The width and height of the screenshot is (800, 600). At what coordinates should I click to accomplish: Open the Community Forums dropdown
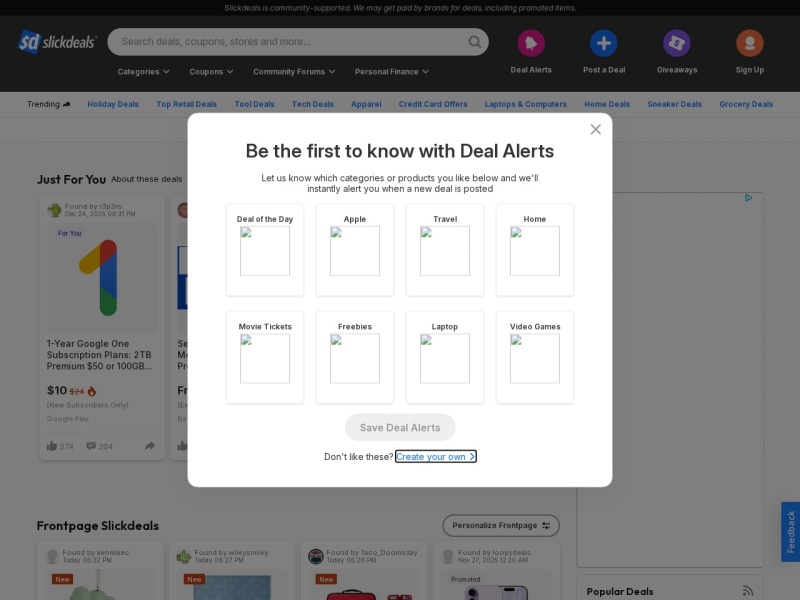pyautogui.click(x=294, y=72)
